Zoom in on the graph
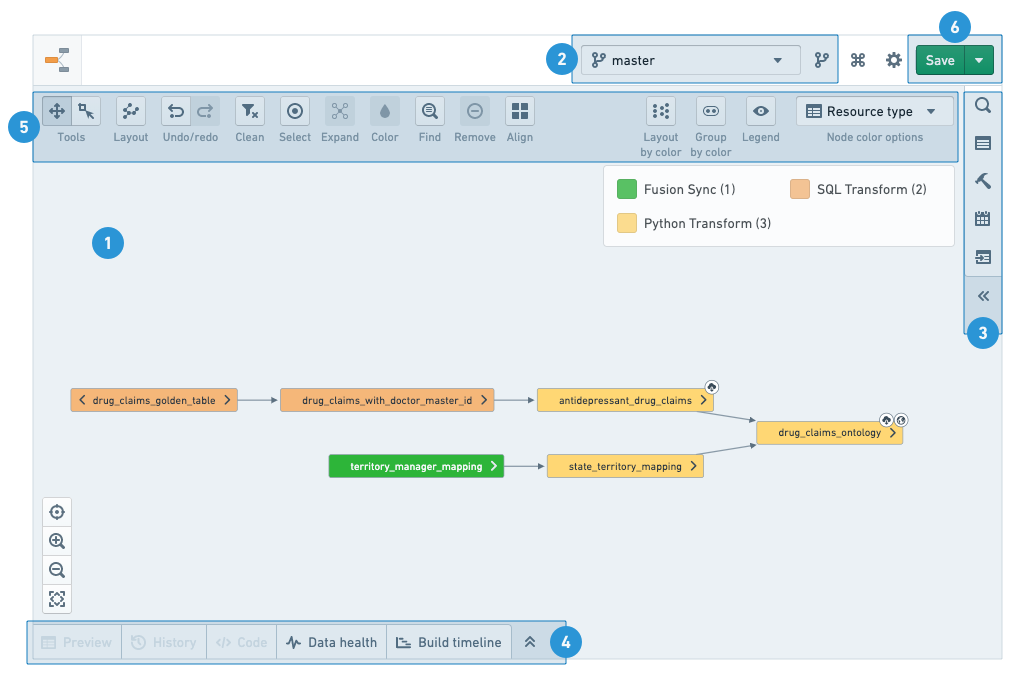Viewport: 1030px width, 682px height. [x=57, y=541]
